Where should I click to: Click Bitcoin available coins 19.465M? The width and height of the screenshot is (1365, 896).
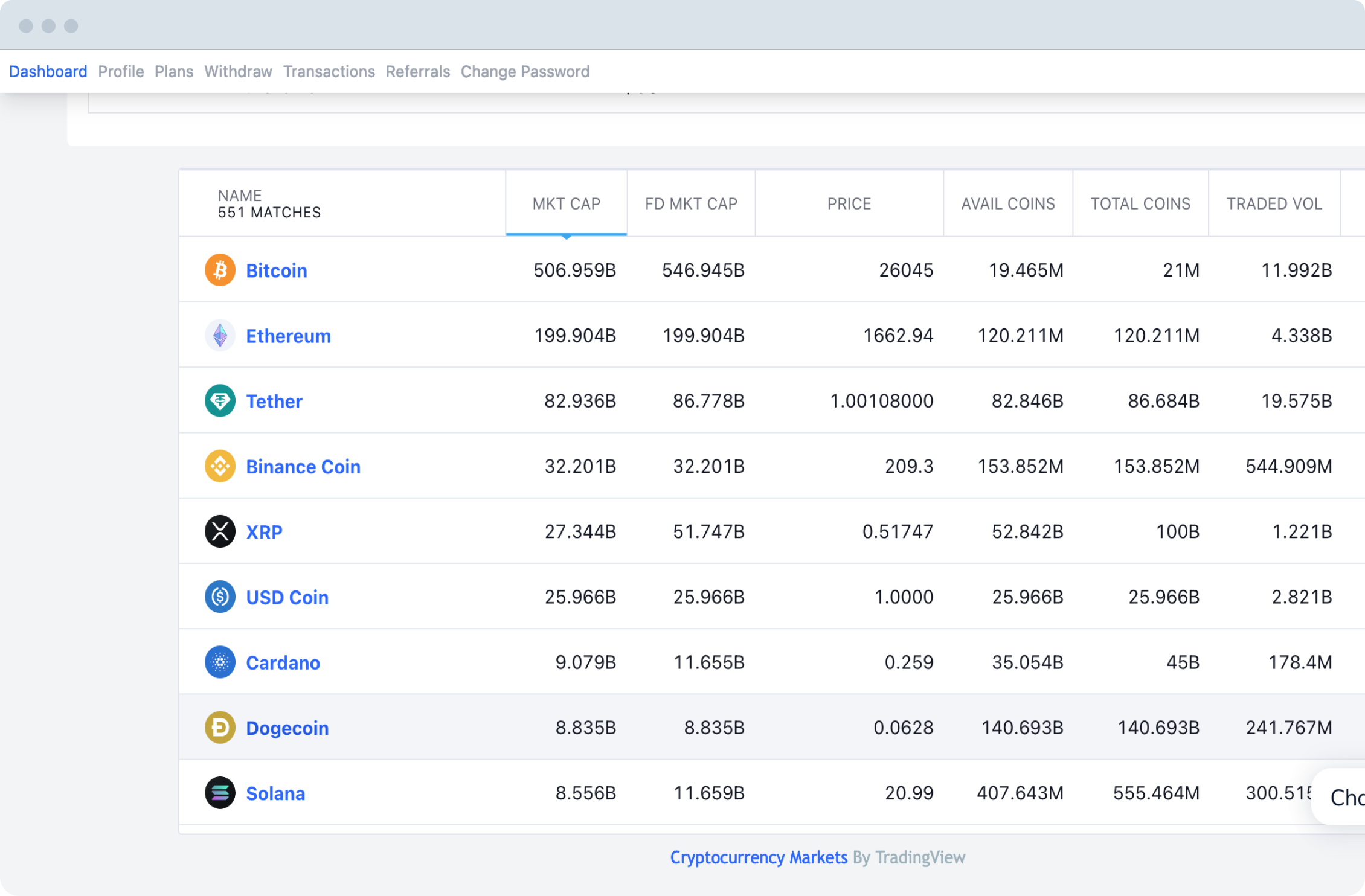tap(1026, 270)
